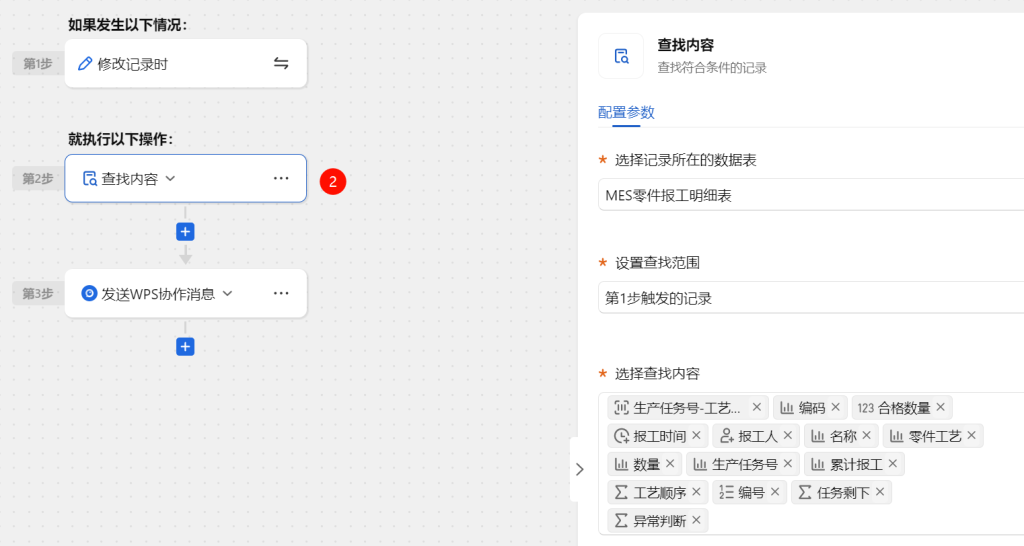Viewport: 1024px width, 546px height.
Task: Click the 查找内容 search icon in step 2
Action: click(89, 178)
